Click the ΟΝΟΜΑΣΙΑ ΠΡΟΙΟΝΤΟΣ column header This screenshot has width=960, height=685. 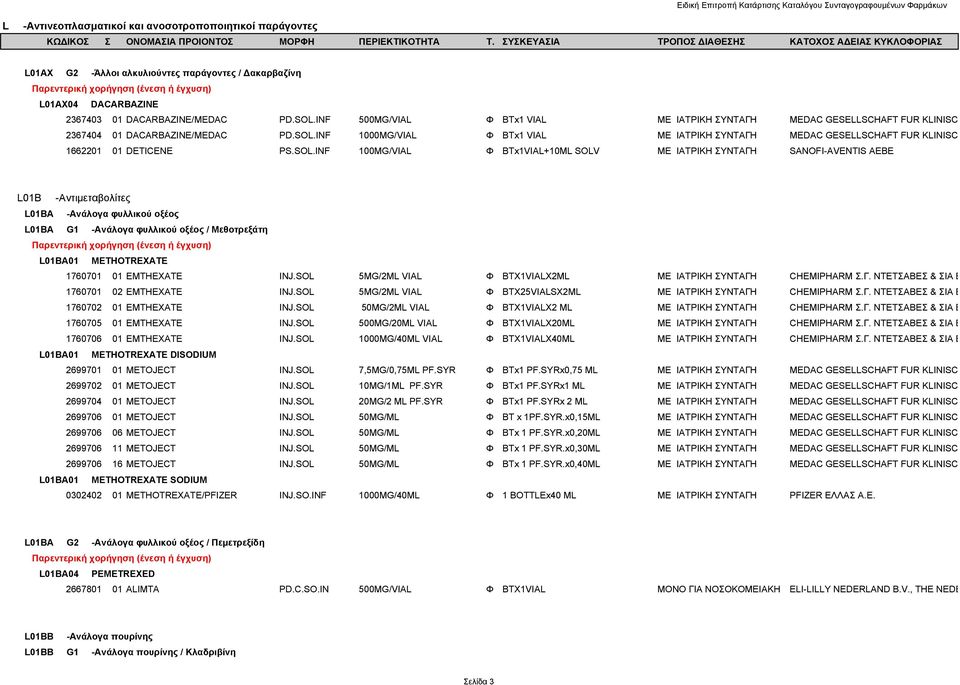click(179, 42)
